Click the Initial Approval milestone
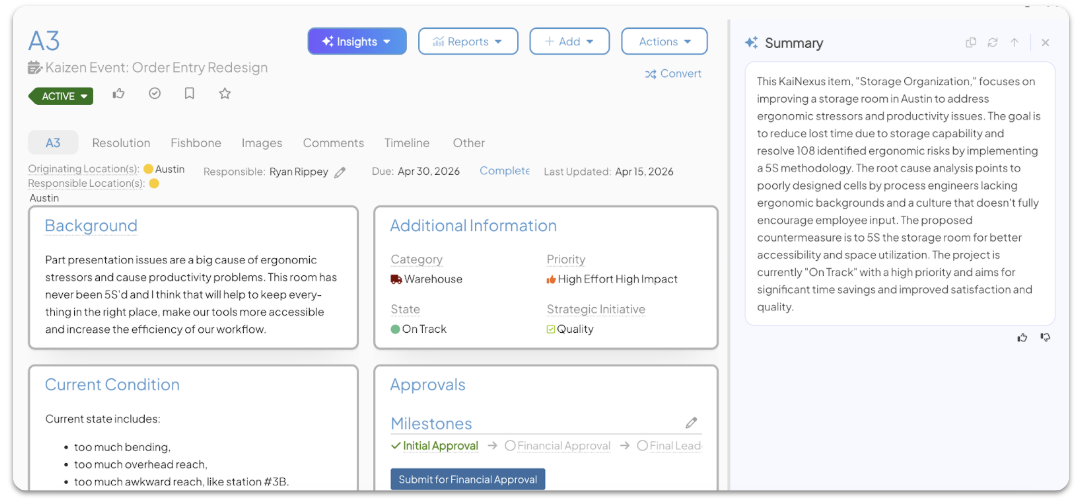 coord(435,446)
